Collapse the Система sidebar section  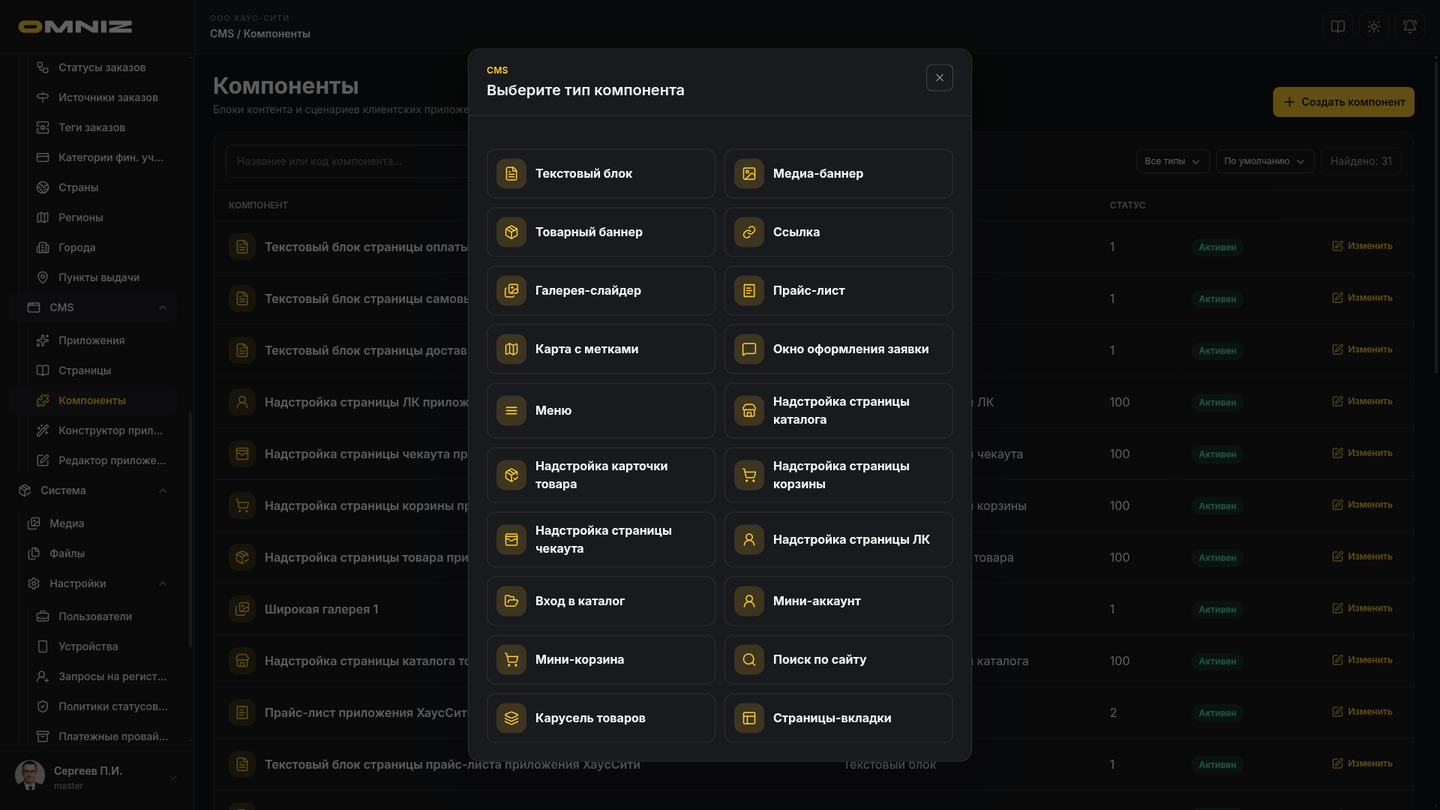[x=94, y=491]
